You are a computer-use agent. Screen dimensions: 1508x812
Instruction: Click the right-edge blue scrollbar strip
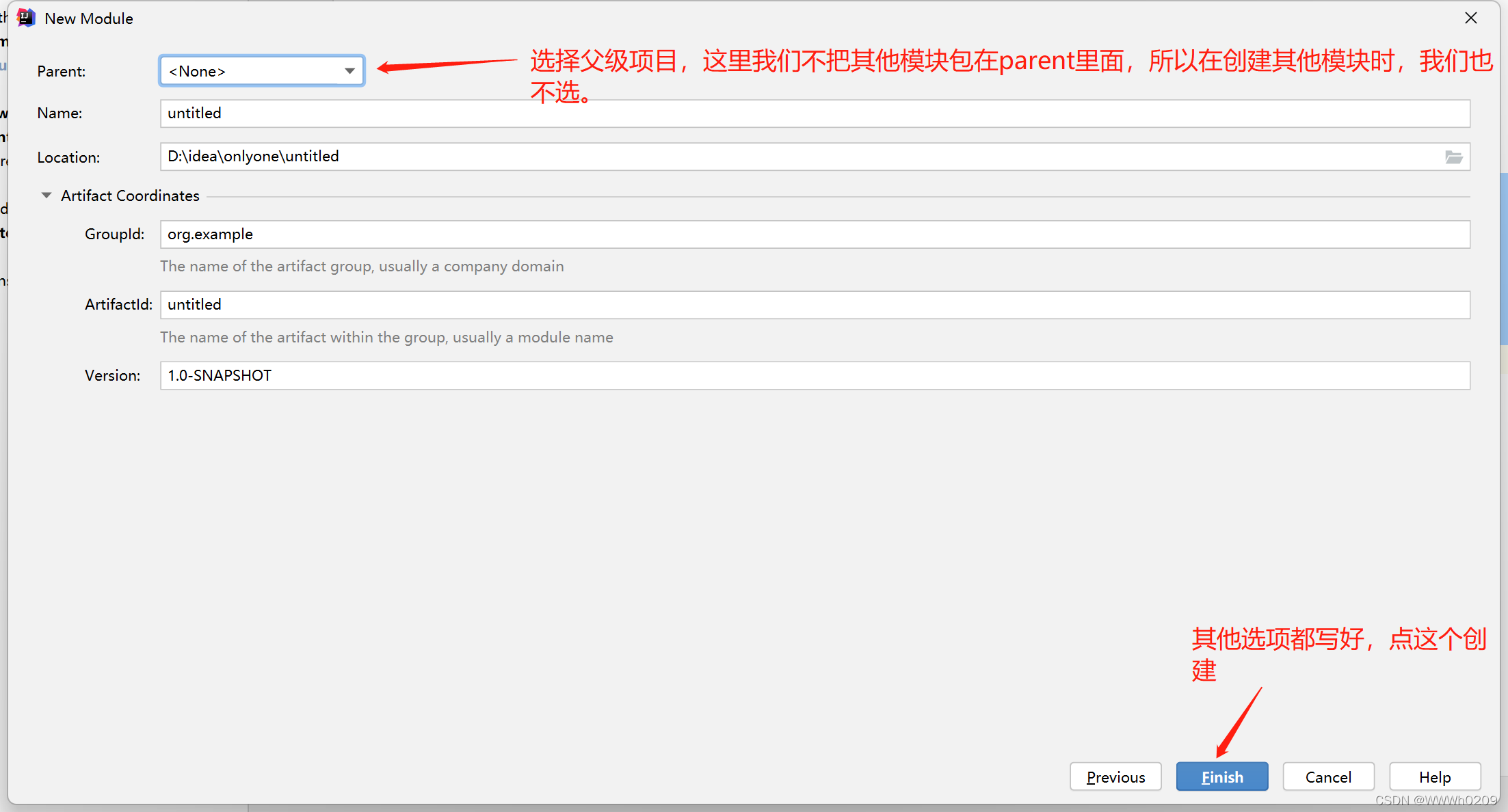pyautogui.click(x=1504, y=260)
